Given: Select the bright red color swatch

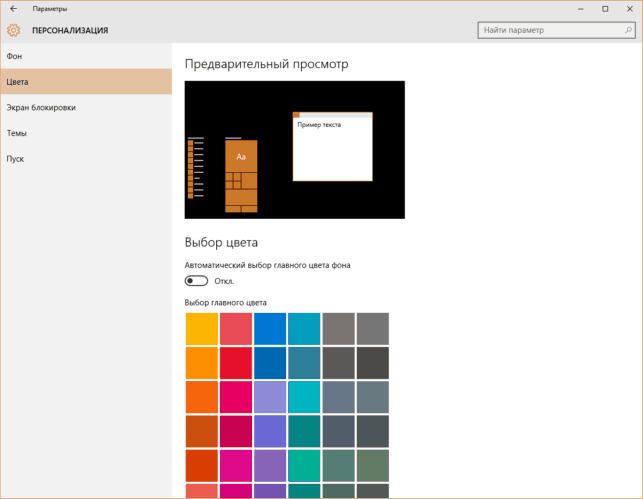Looking at the screenshot, I should tap(236, 363).
